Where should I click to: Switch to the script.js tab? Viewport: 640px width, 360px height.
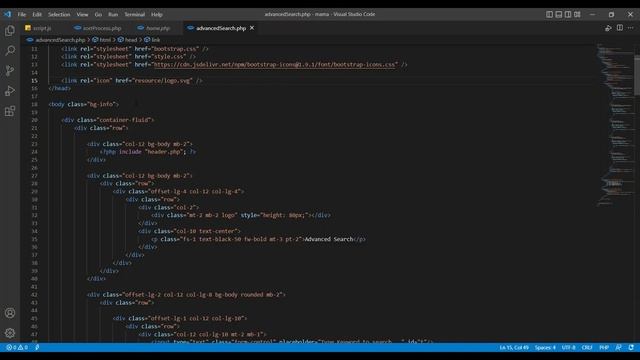pos(38,28)
